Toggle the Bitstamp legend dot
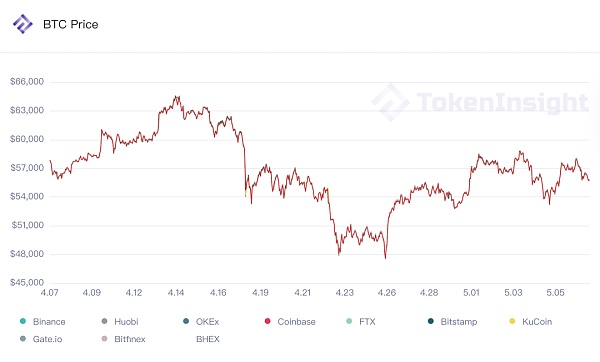Viewport: 600px width, 362px height. (x=430, y=321)
